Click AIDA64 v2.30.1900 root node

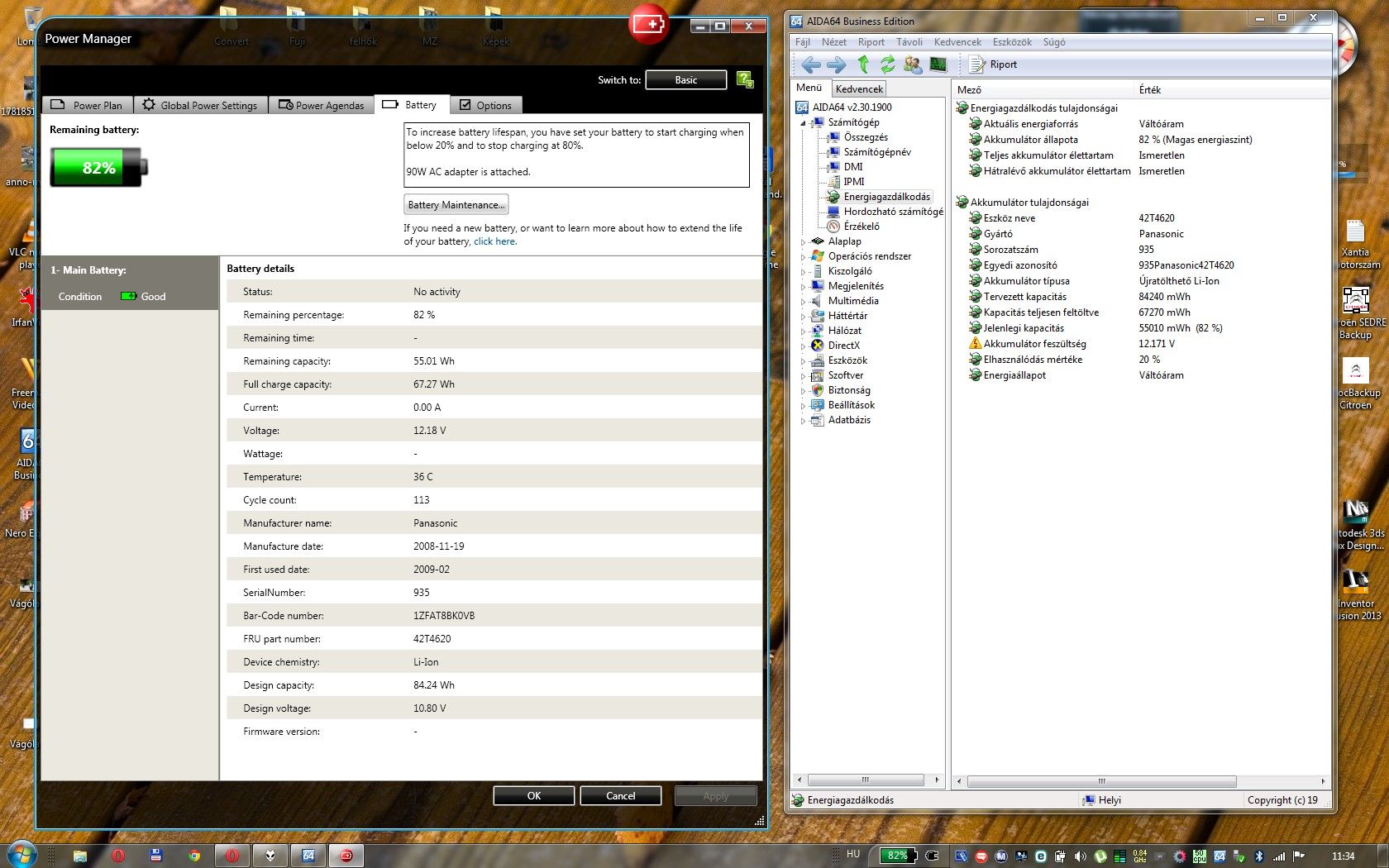(852, 107)
